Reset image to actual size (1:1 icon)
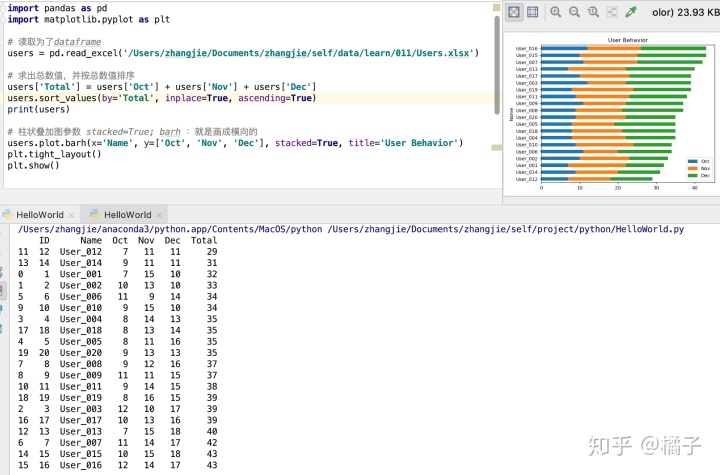 [593, 12]
